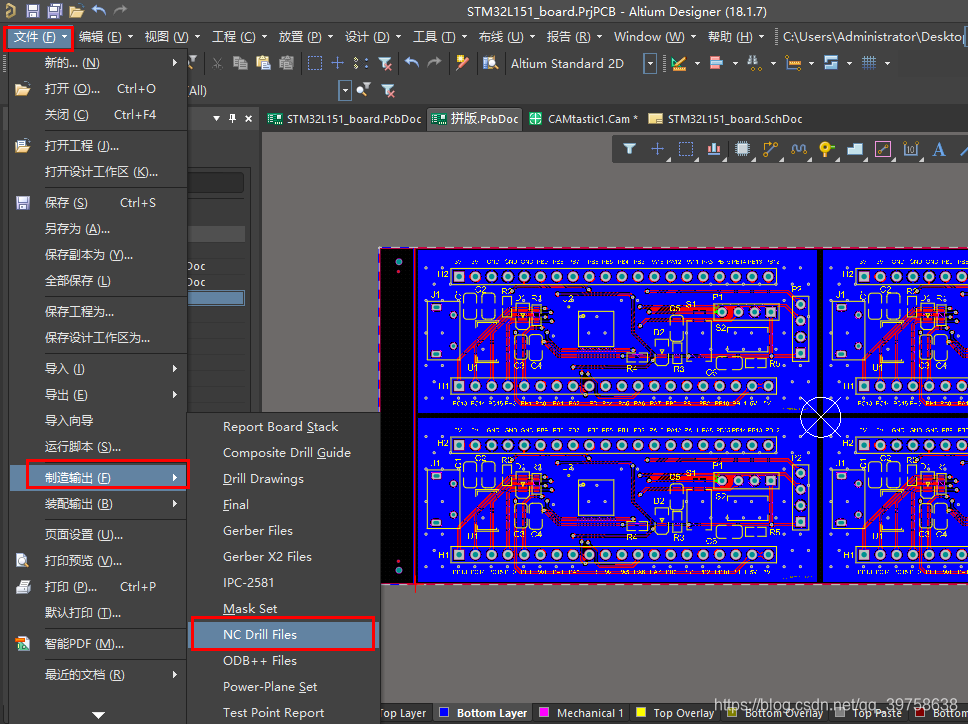Select the Bottom Layer tab
968x724 pixels.
(x=483, y=713)
